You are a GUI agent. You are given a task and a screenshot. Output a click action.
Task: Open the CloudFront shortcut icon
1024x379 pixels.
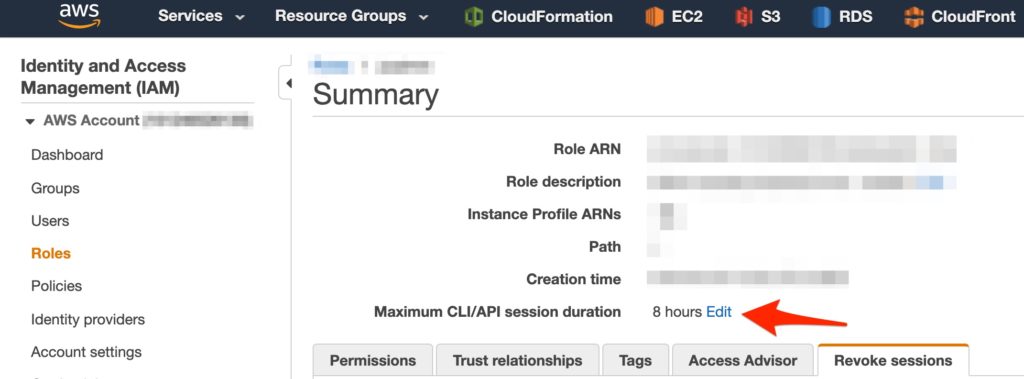coord(914,17)
